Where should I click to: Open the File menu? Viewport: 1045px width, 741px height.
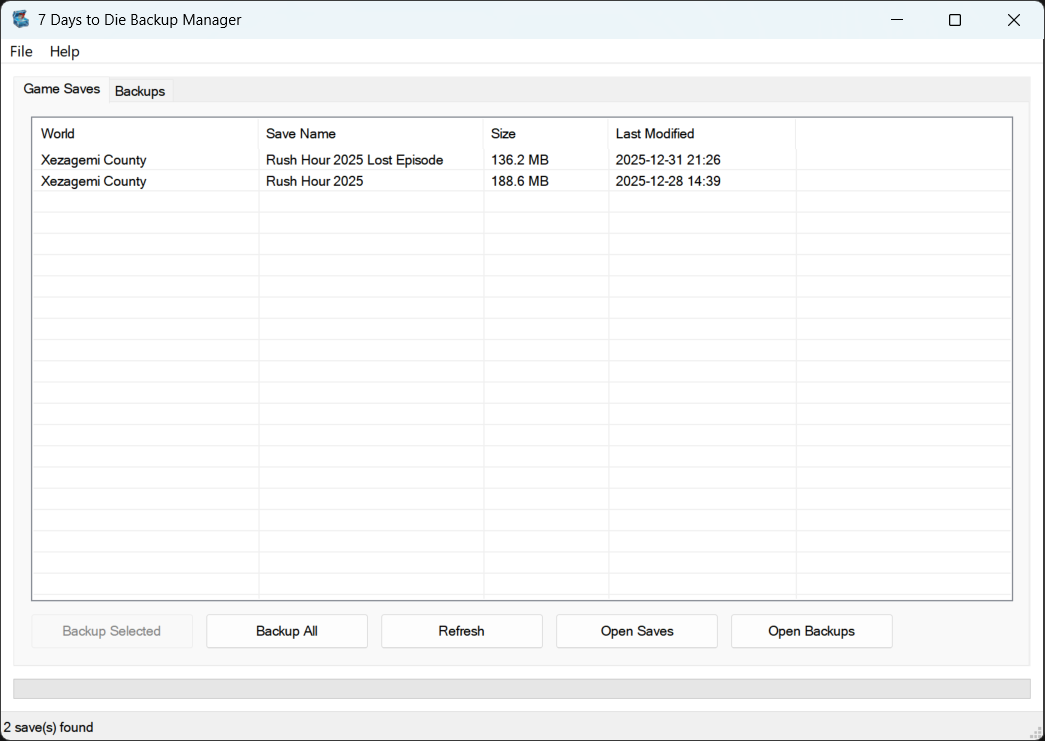[x=21, y=52]
